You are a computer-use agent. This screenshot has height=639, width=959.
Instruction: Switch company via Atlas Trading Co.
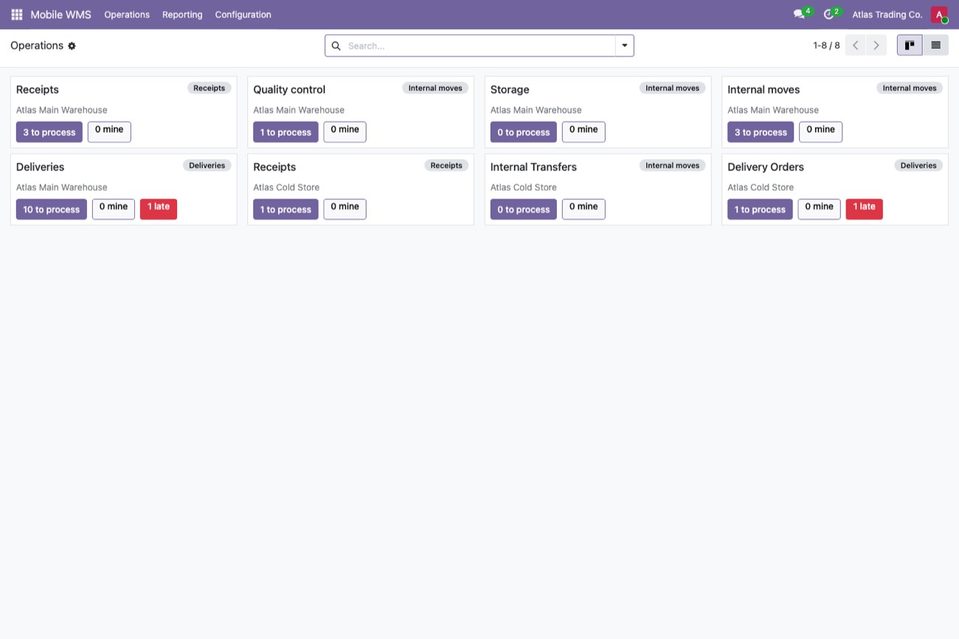[x=887, y=15]
